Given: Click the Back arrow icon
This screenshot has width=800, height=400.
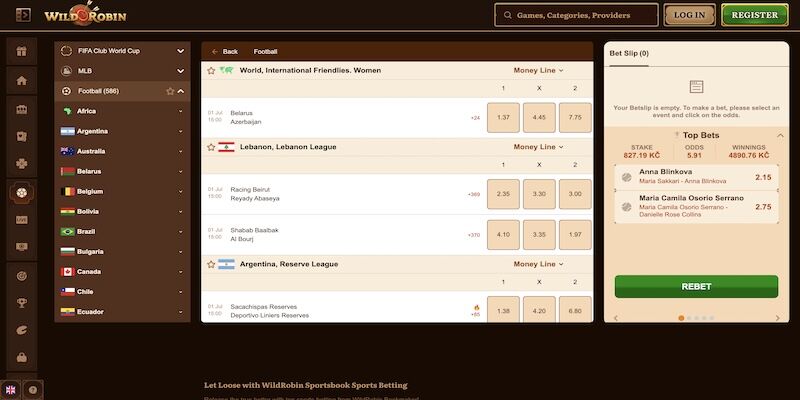Looking at the screenshot, I should pos(215,52).
